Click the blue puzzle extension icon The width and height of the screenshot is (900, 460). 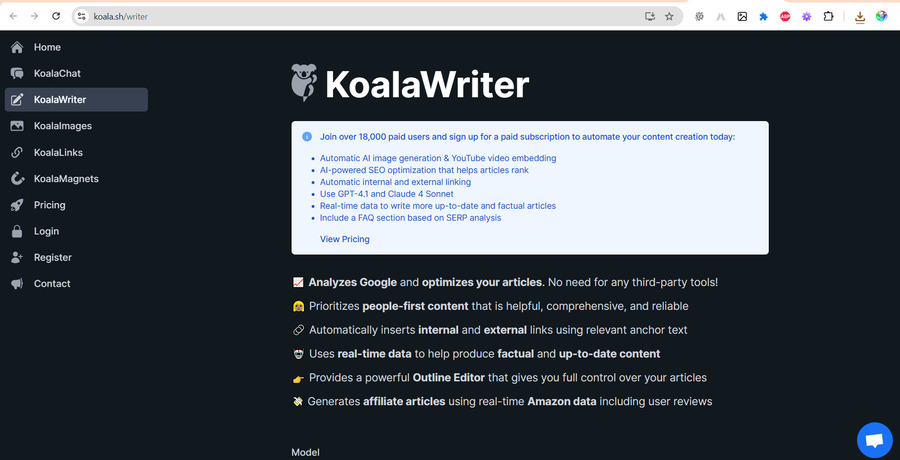tap(763, 17)
